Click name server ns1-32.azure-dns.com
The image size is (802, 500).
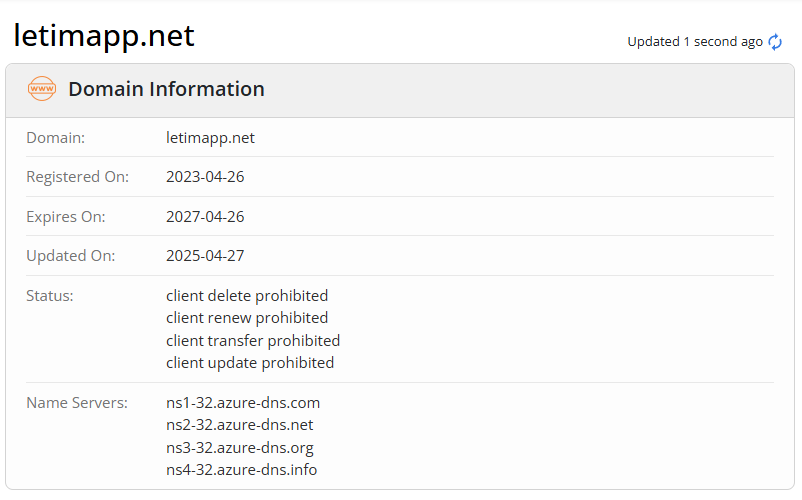tap(243, 403)
